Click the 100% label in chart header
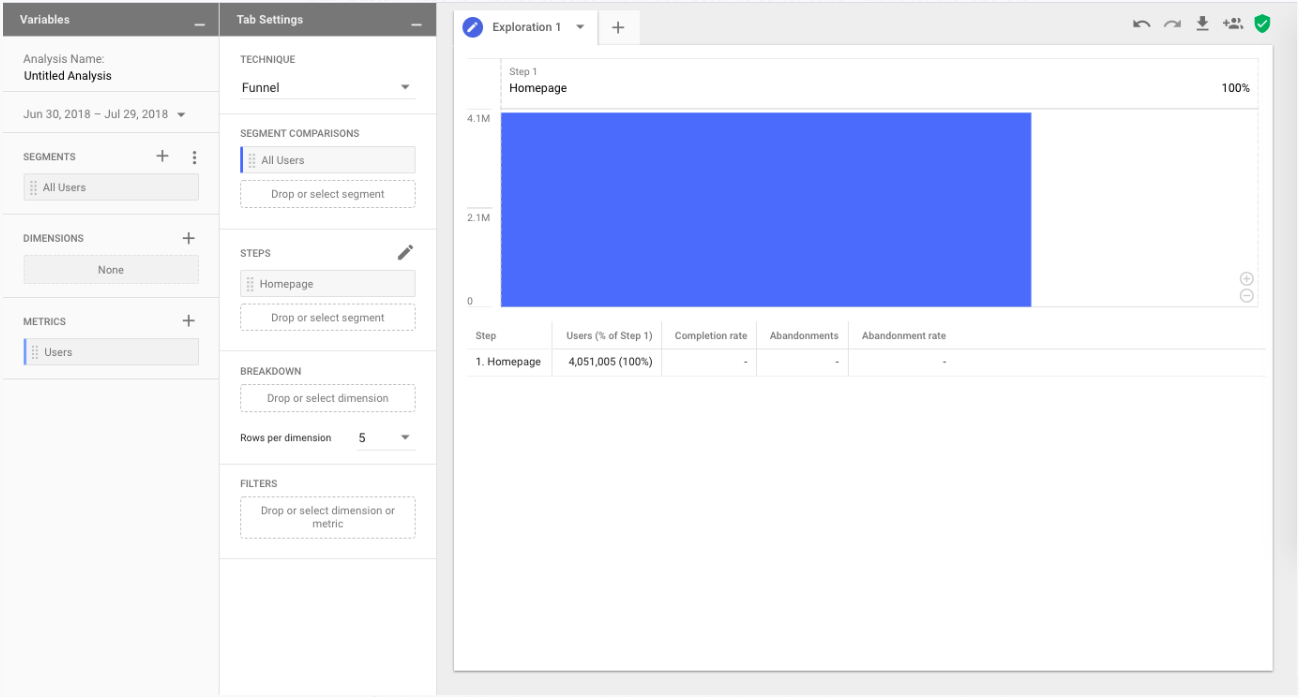This screenshot has height=697, width=1299. tap(1235, 88)
